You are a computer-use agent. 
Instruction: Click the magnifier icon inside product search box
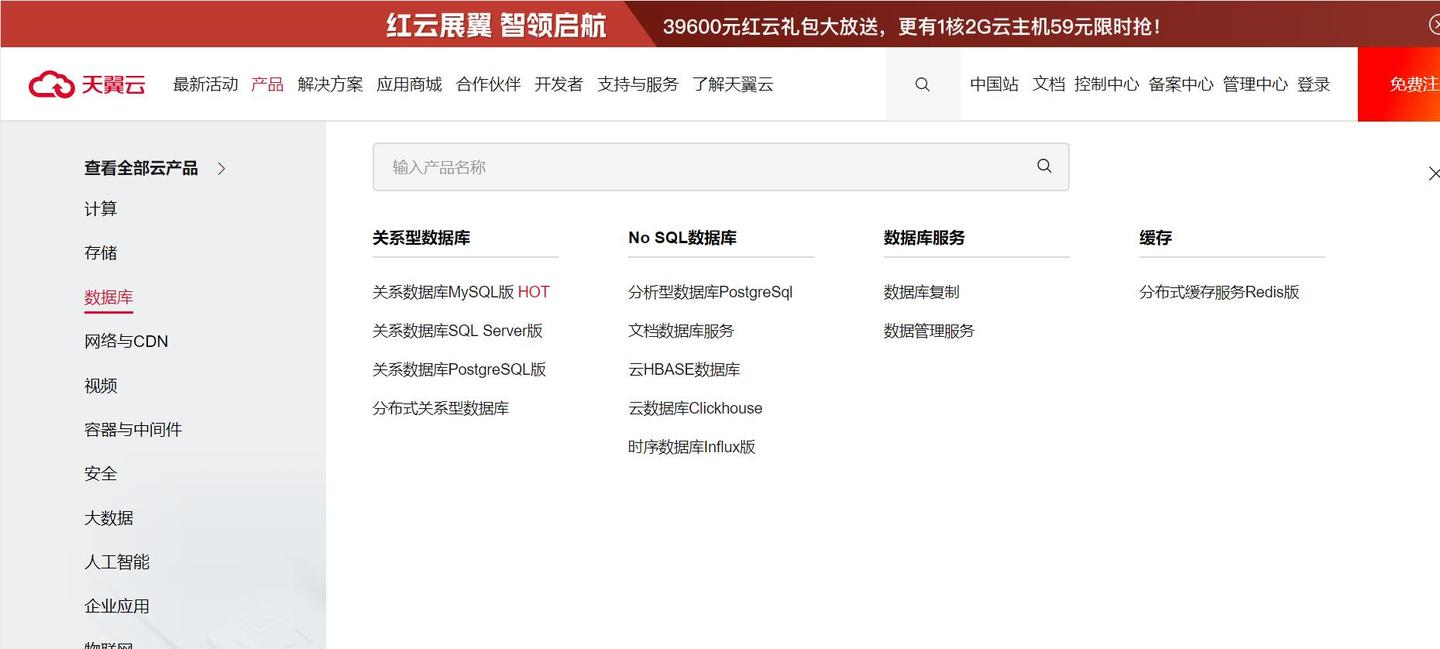pos(1043,166)
